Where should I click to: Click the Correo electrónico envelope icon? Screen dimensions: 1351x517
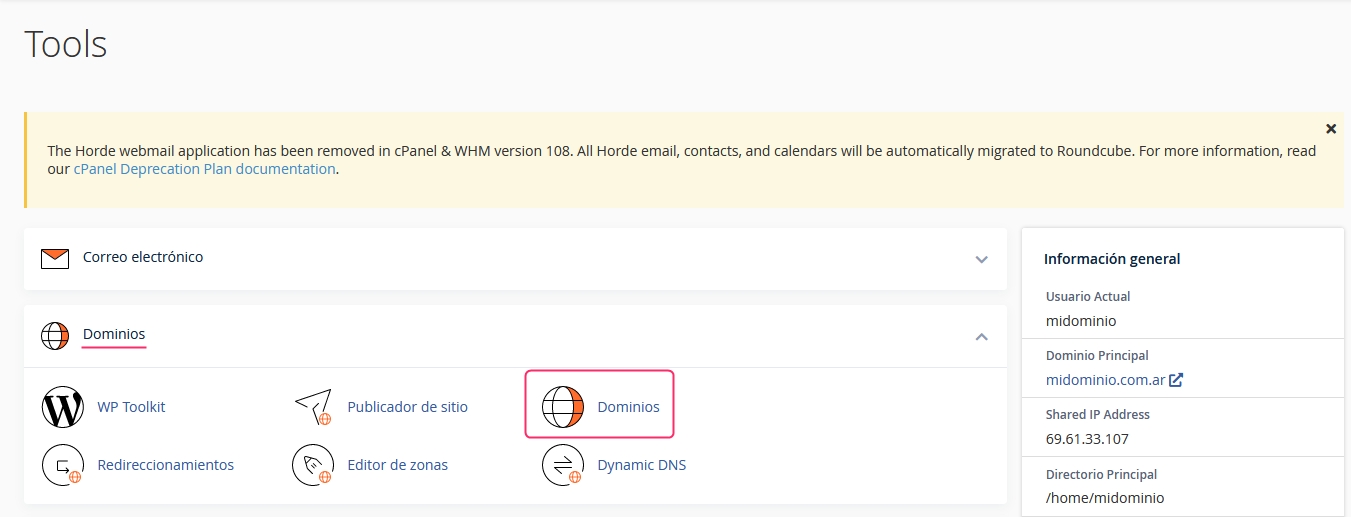coord(55,259)
